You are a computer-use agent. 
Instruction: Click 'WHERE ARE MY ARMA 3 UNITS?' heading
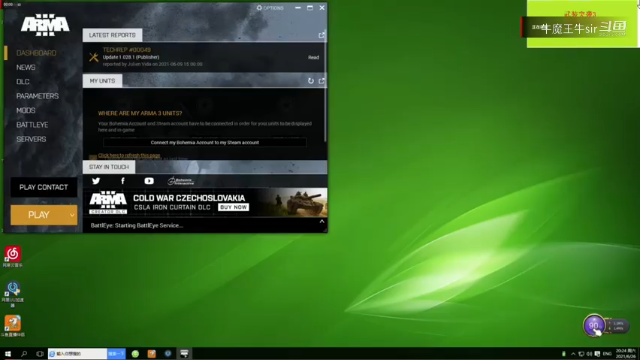(x=140, y=113)
